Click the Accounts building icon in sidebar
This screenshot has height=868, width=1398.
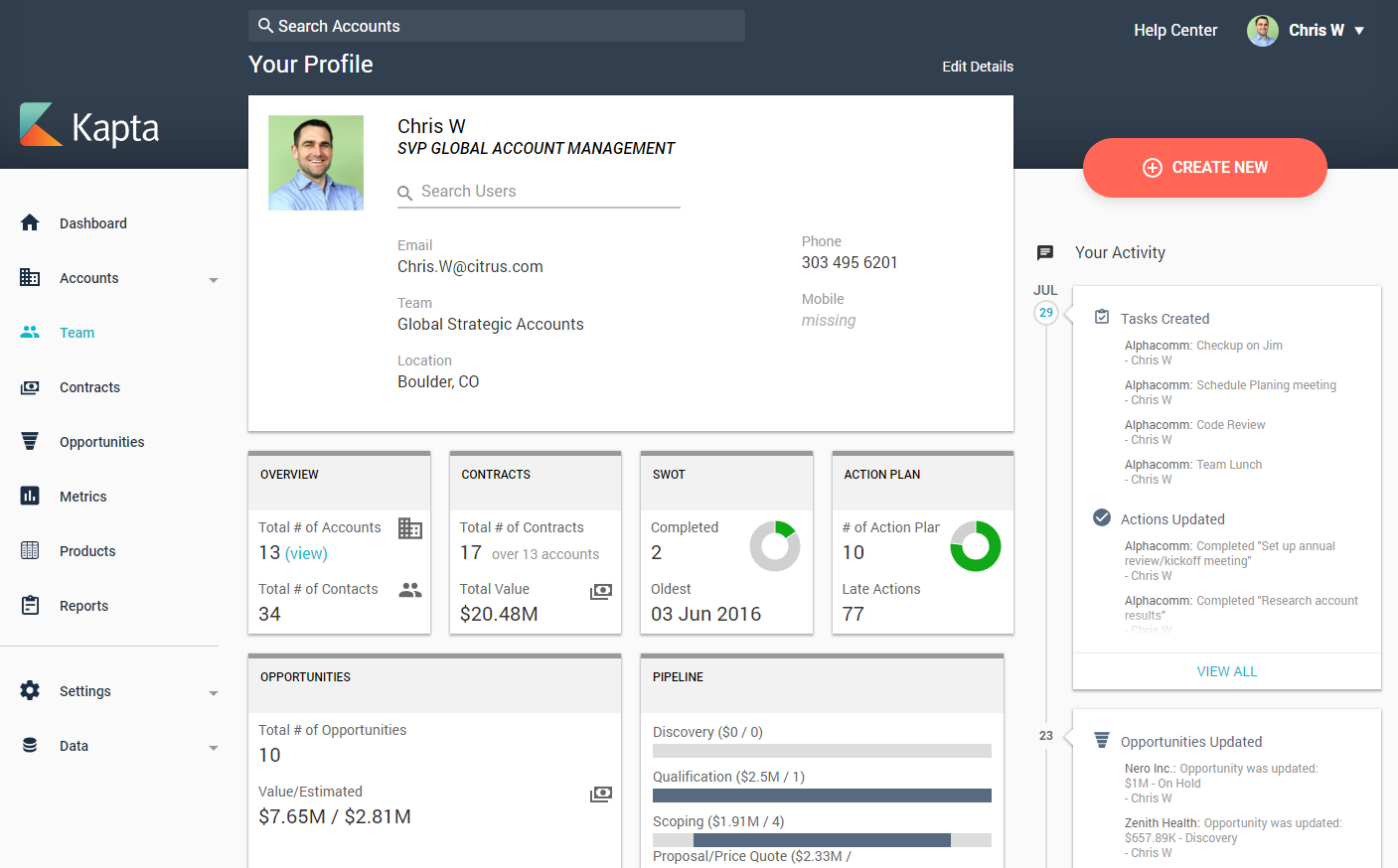[30, 277]
